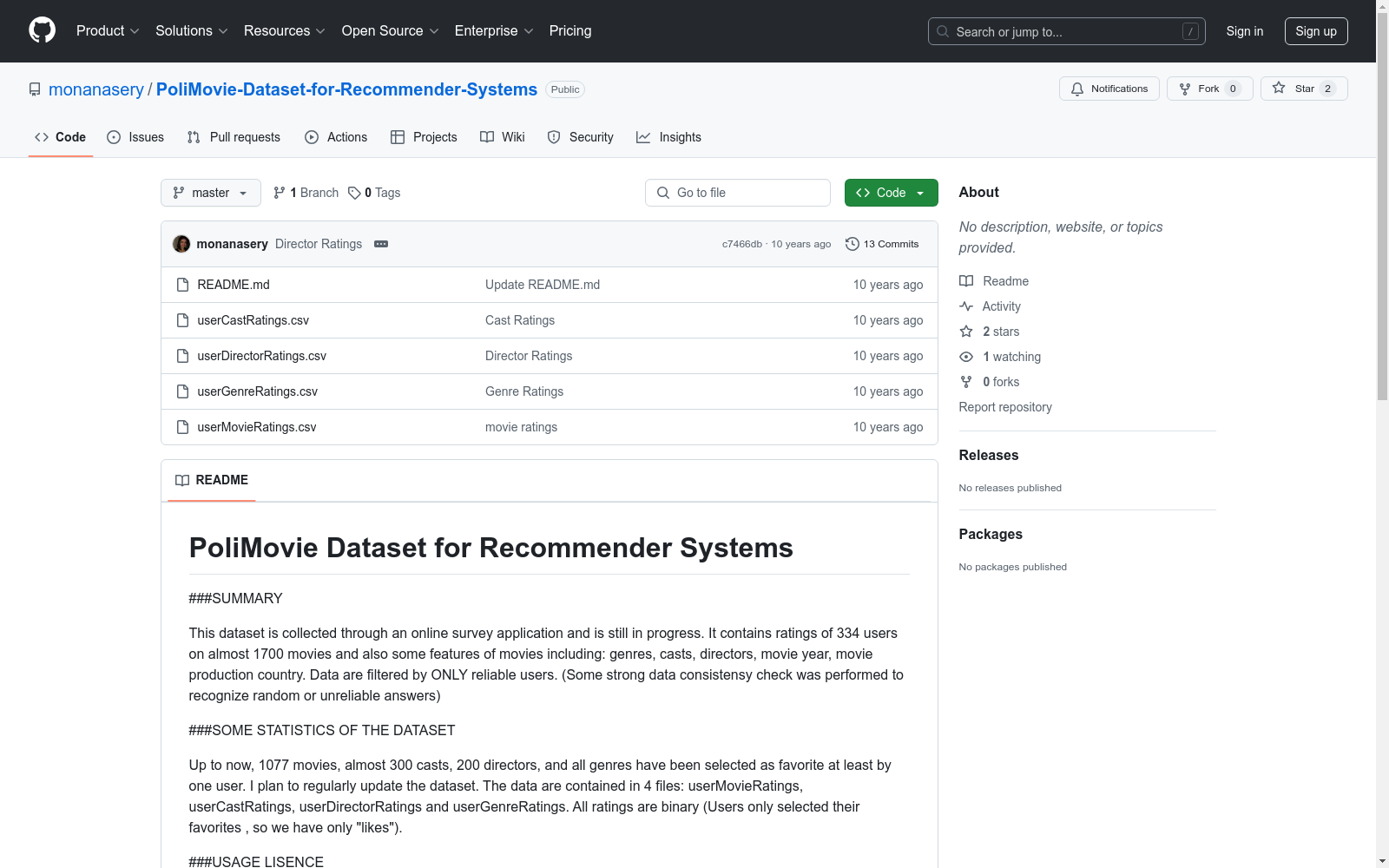
Task: Click the star count badge 2
Action: (1327, 89)
